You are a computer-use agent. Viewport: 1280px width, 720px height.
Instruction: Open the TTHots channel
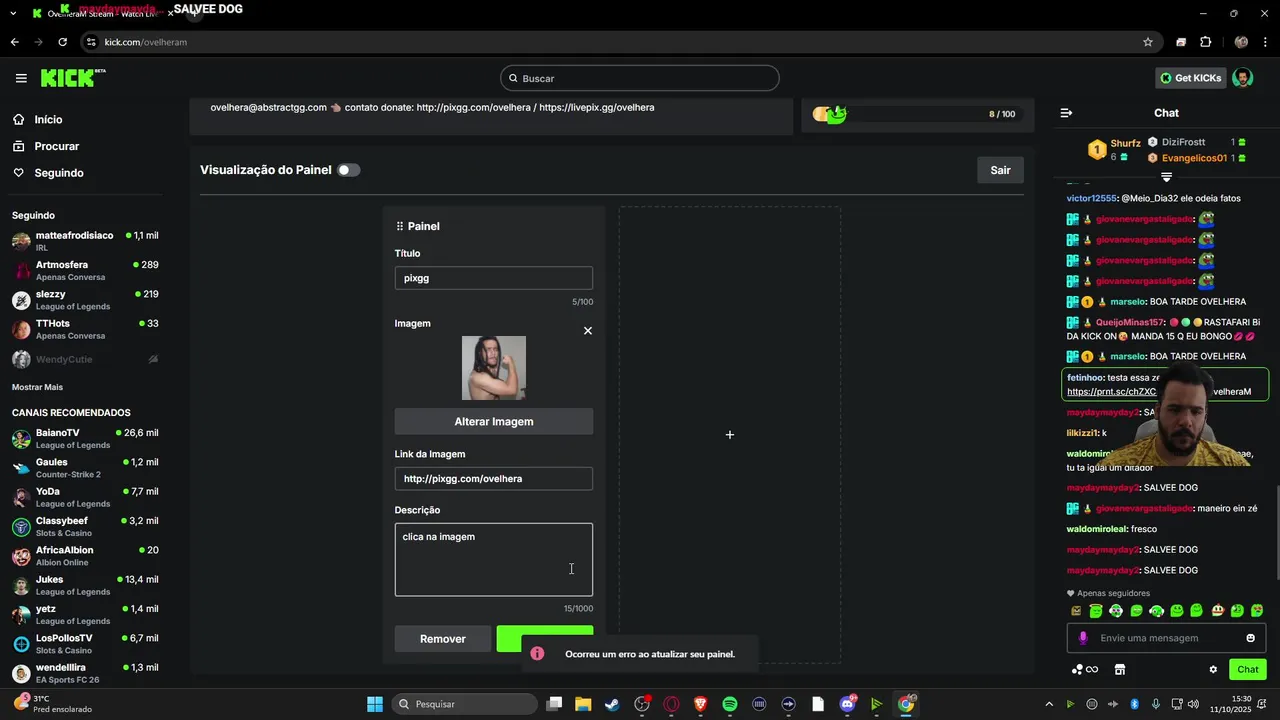tap(85, 329)
